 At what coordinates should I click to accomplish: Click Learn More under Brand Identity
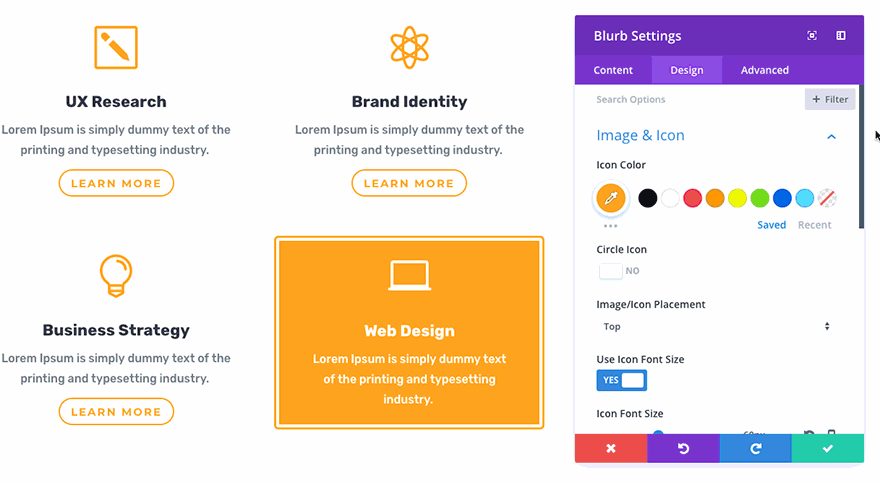point(409,183)
